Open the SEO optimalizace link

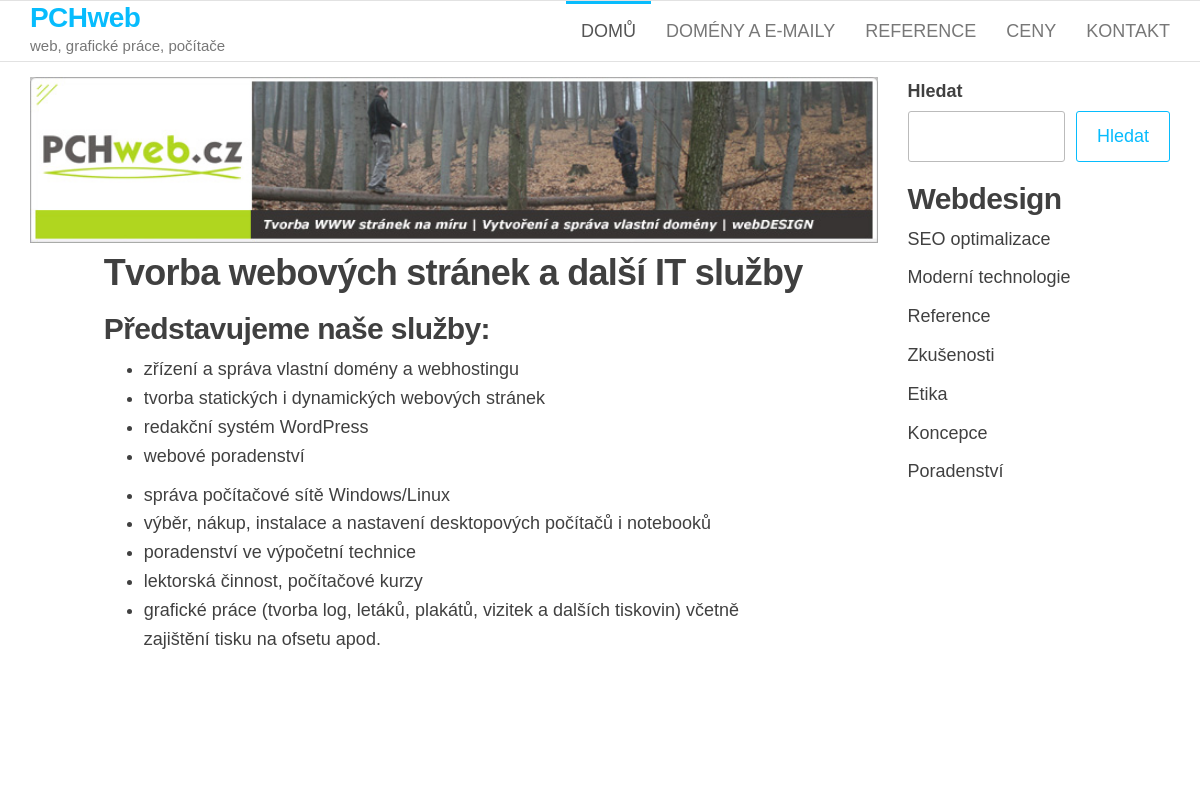(978, 239)
